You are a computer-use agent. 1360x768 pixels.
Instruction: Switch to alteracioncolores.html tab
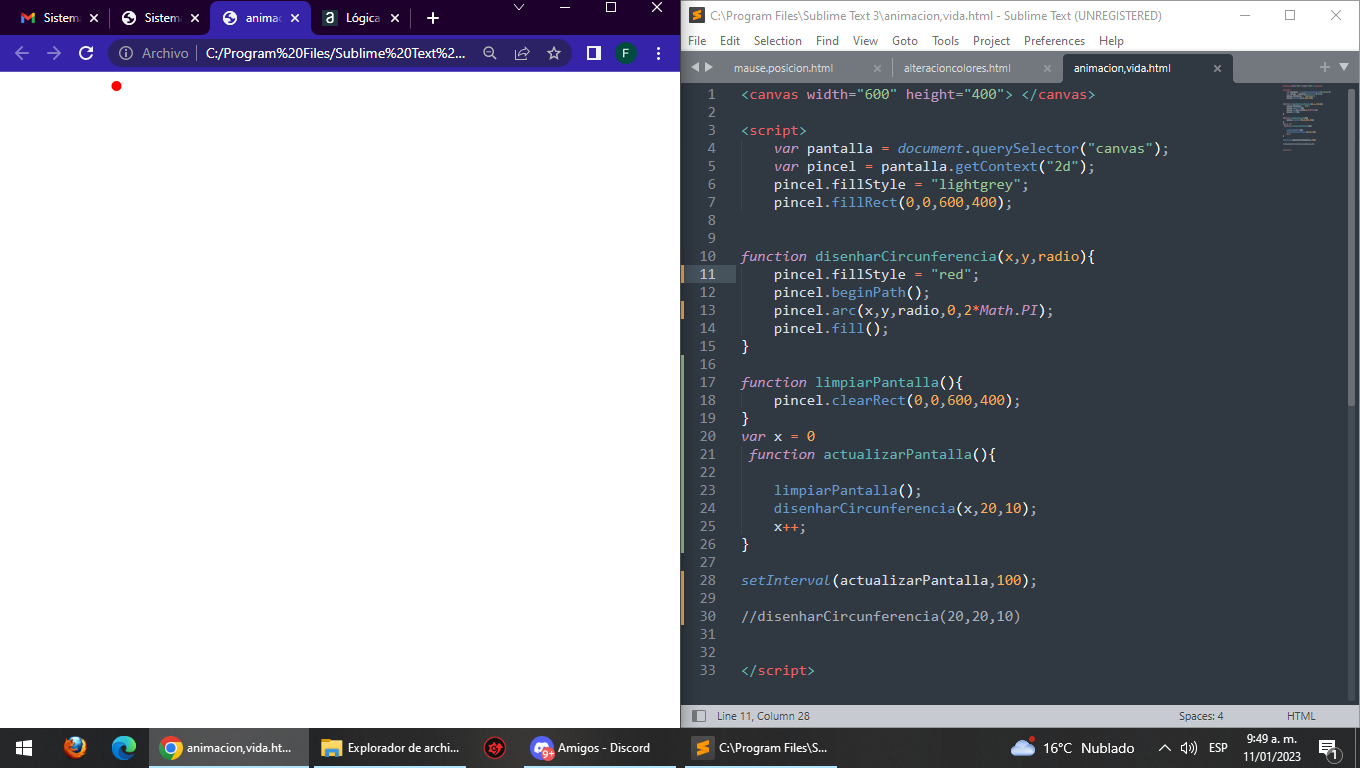tap(957, 68)
